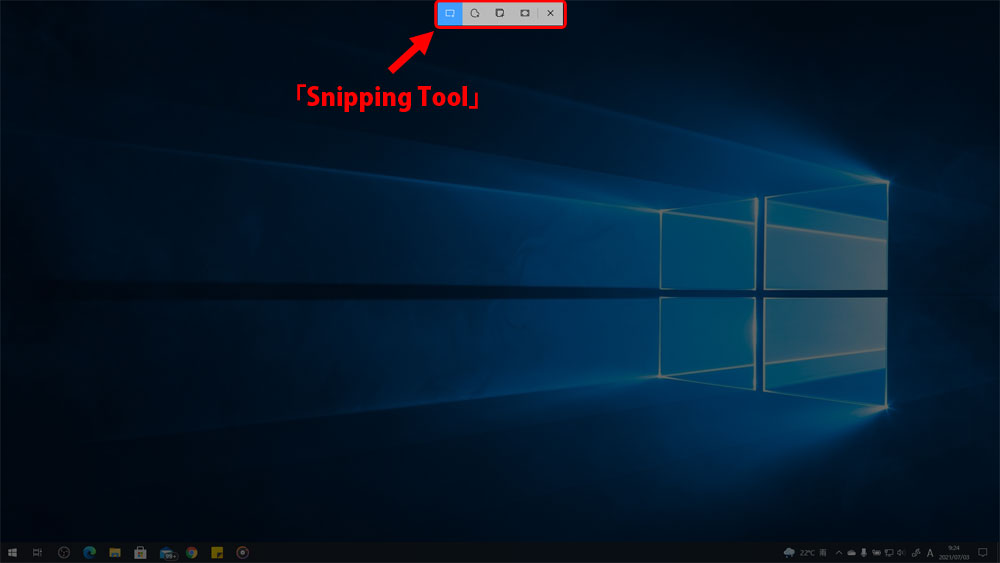Open the circular clock taskbar icon

(x=64, y=553)
